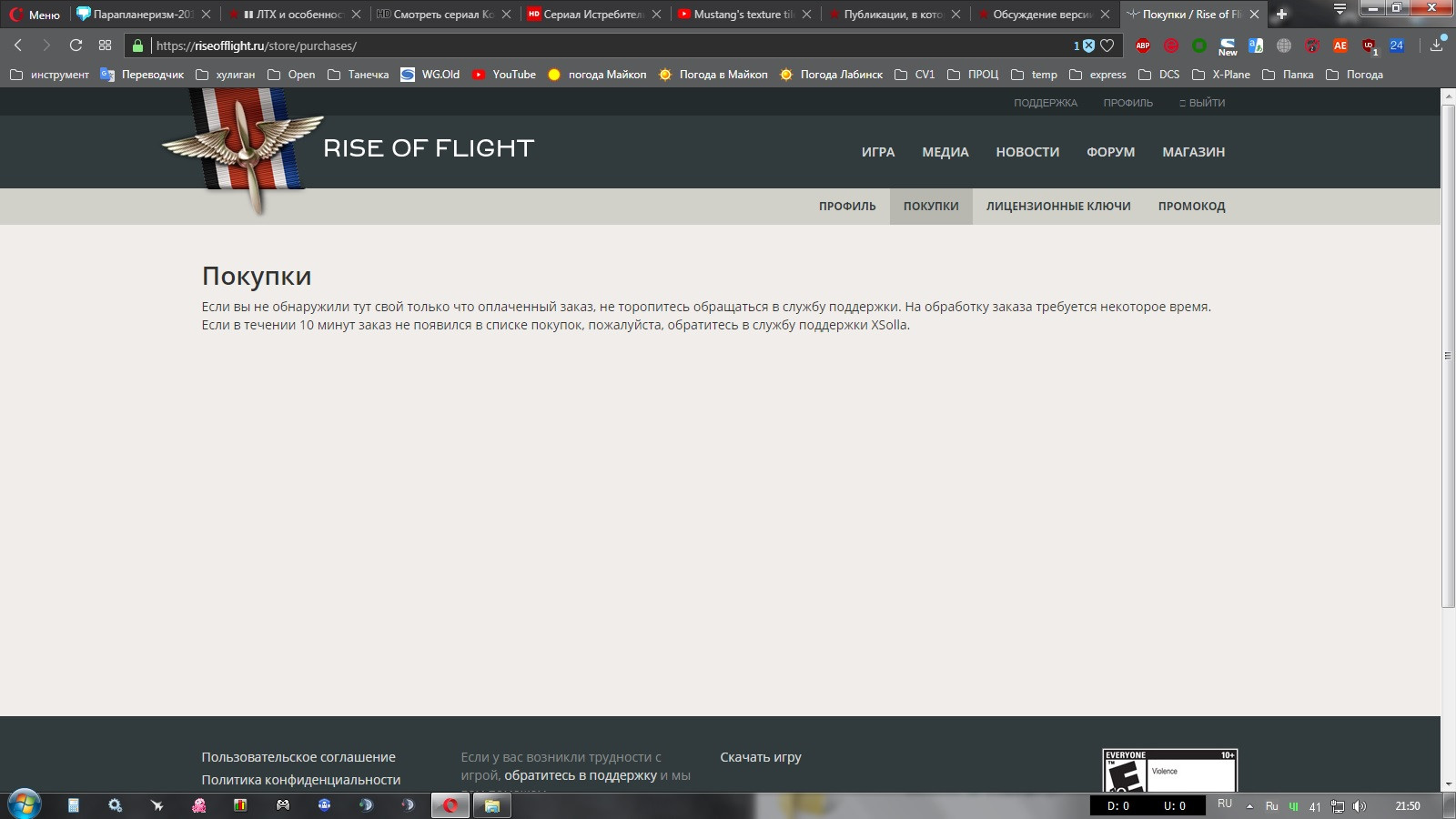Toggle the blocked-content shield badge in the address bar
The width and height of the screenshot is (1456, 819).
(1087, 45)
